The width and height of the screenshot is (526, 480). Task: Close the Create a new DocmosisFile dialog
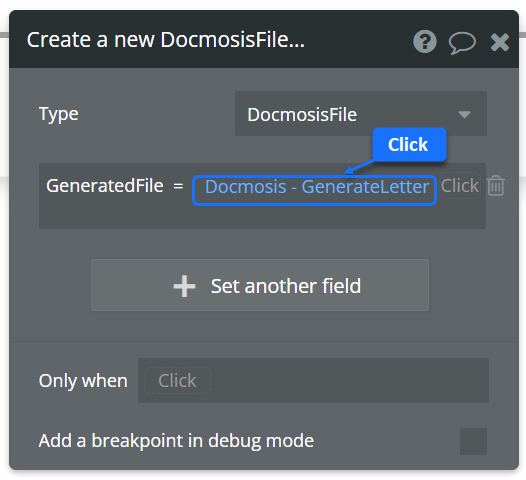click(x=500, y=42)
